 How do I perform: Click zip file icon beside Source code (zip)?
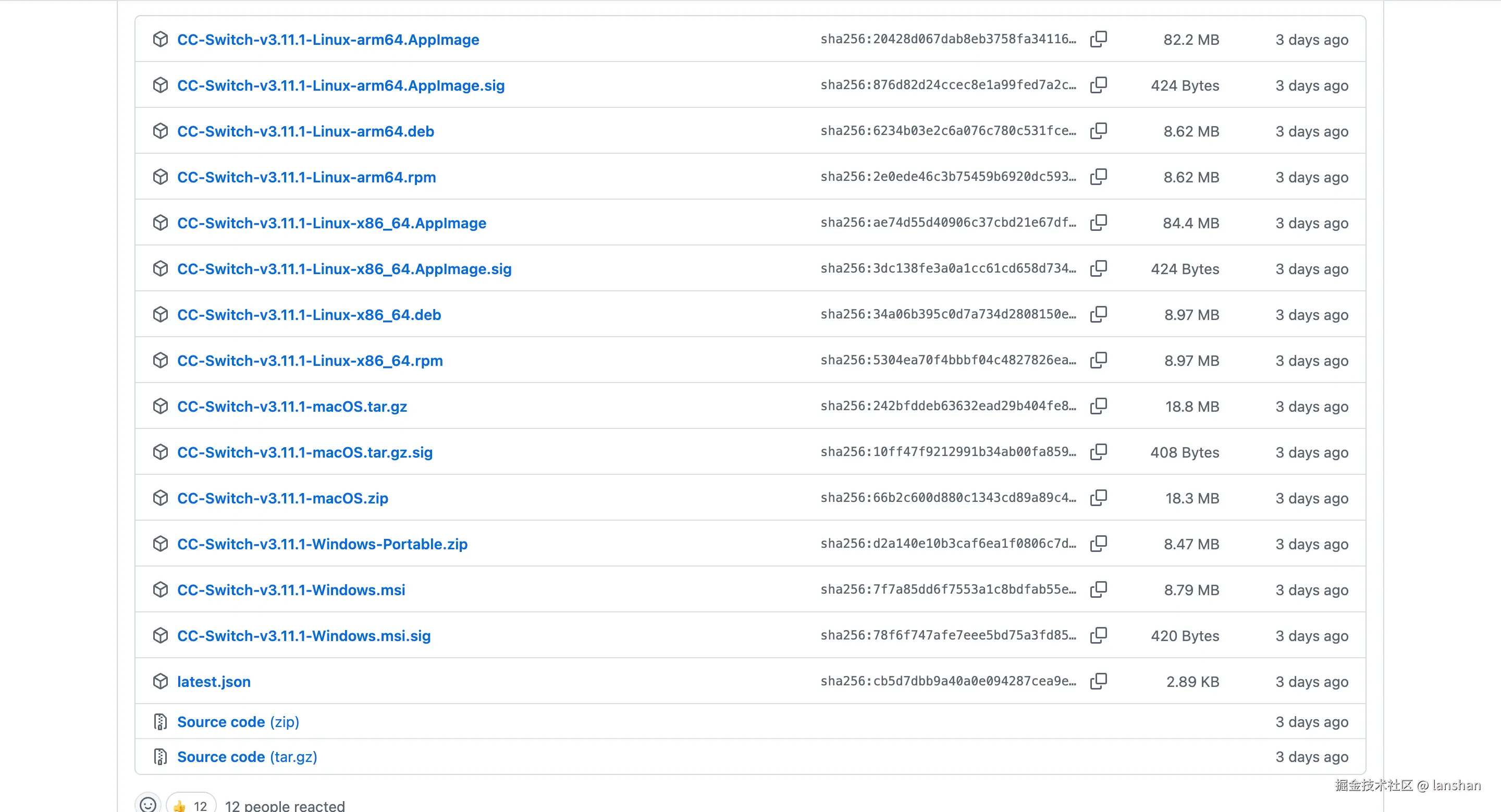click(160, 722)
